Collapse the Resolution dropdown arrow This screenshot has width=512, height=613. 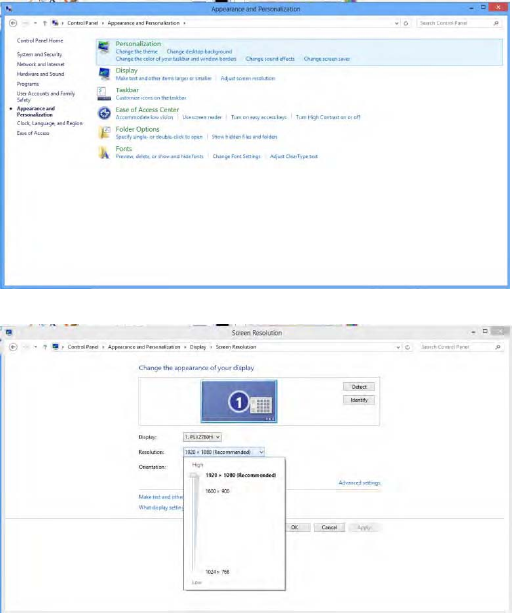click(x=261, y=452)
